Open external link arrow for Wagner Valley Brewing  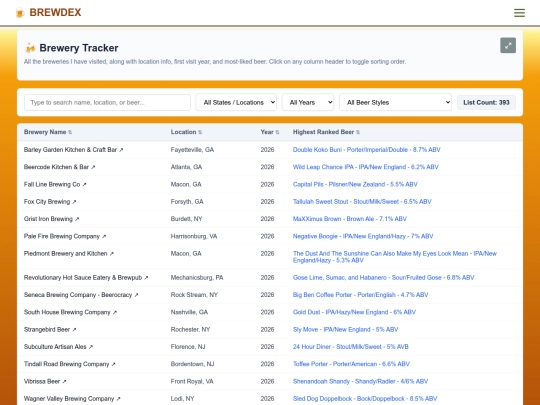[x=118, y=399]
